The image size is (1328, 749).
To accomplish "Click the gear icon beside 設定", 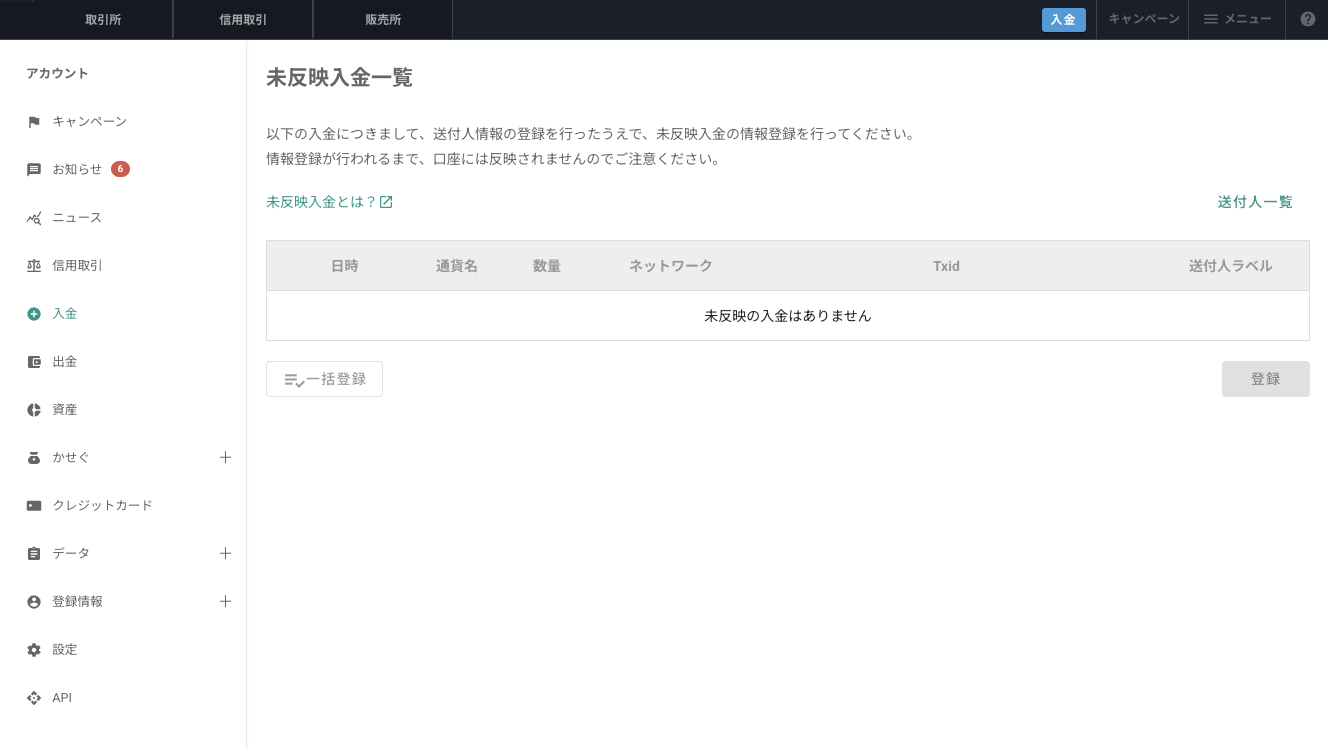I will [34, 650].
